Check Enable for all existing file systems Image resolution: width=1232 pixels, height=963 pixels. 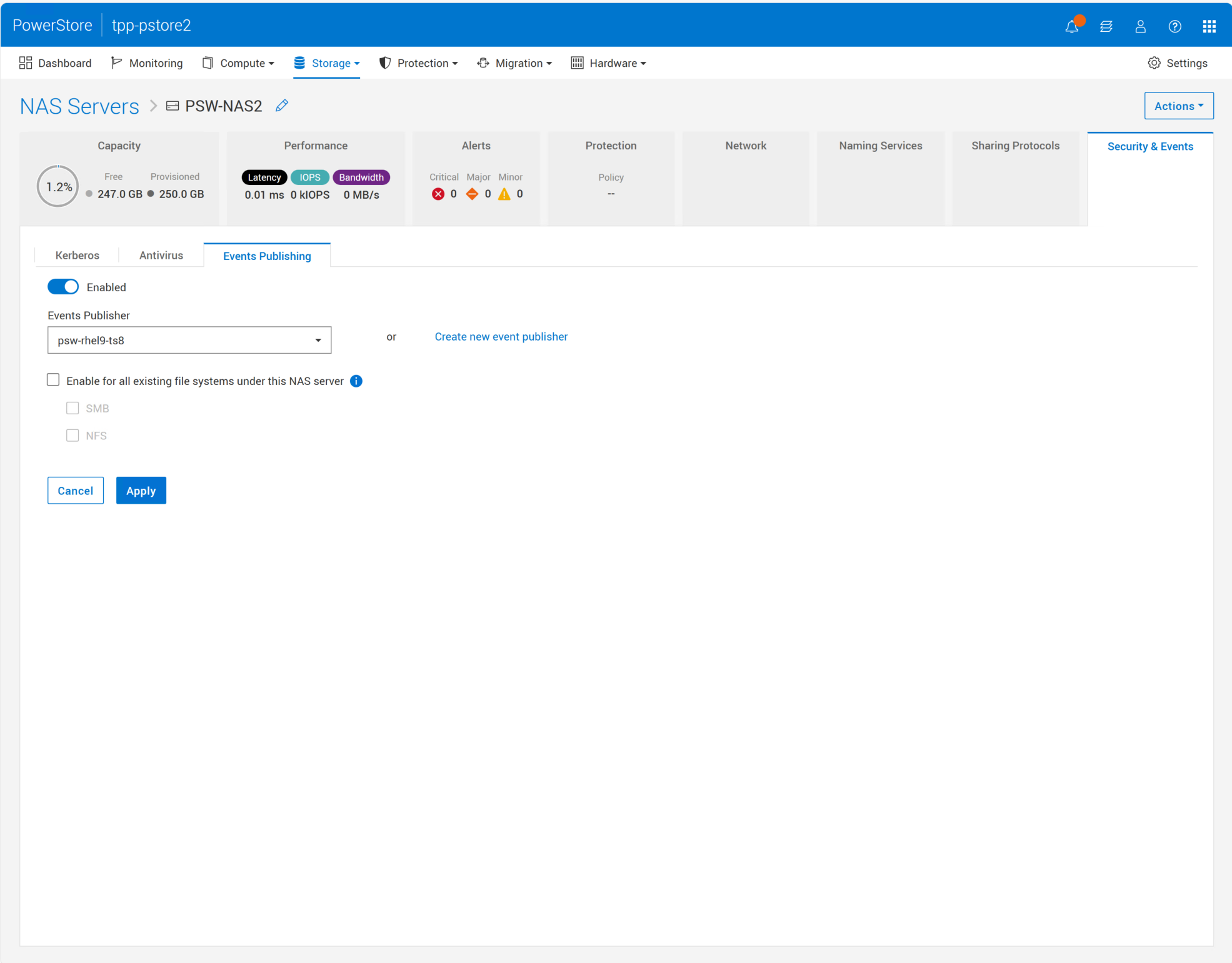tap(54, 380)
